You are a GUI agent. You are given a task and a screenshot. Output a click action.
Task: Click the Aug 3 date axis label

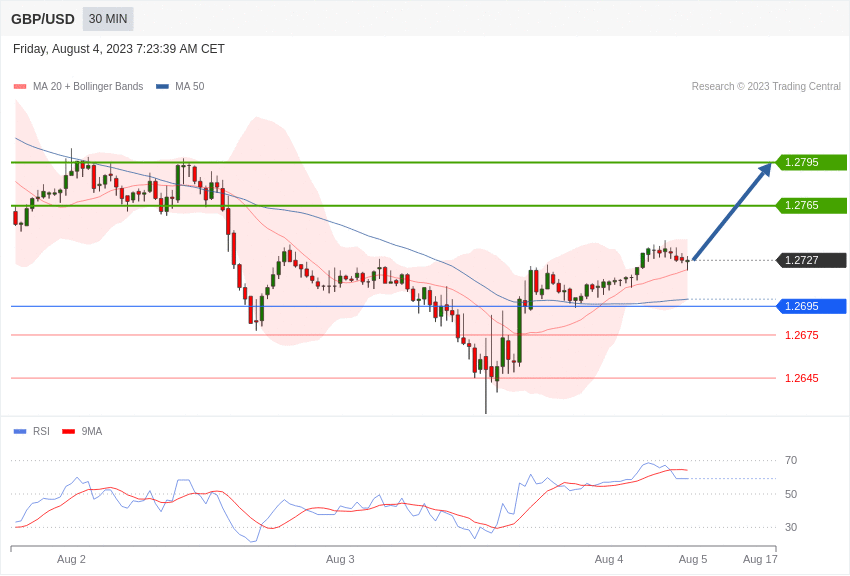340,559
